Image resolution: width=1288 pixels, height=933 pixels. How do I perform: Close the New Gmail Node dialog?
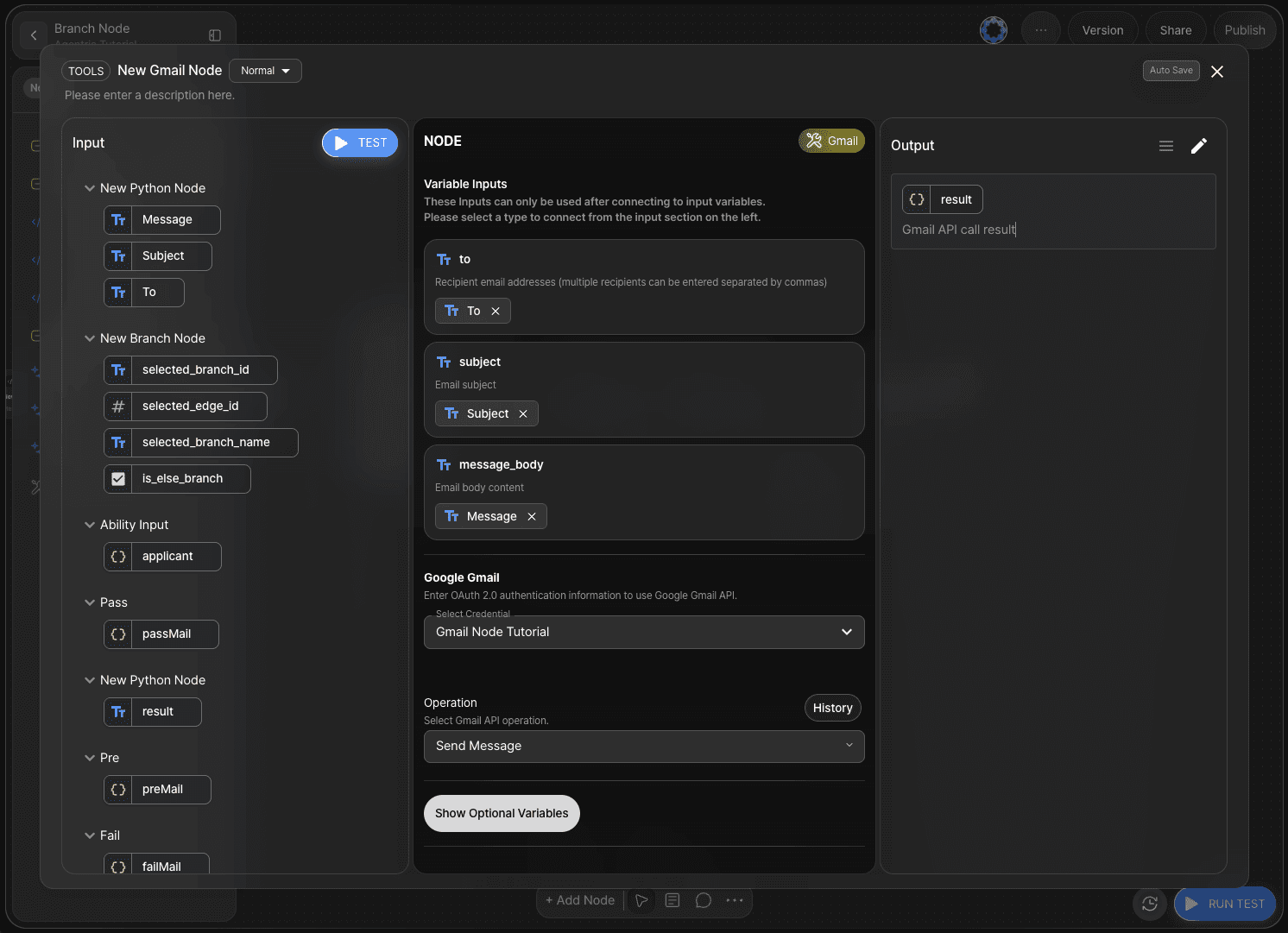(x=1217, y=72)
